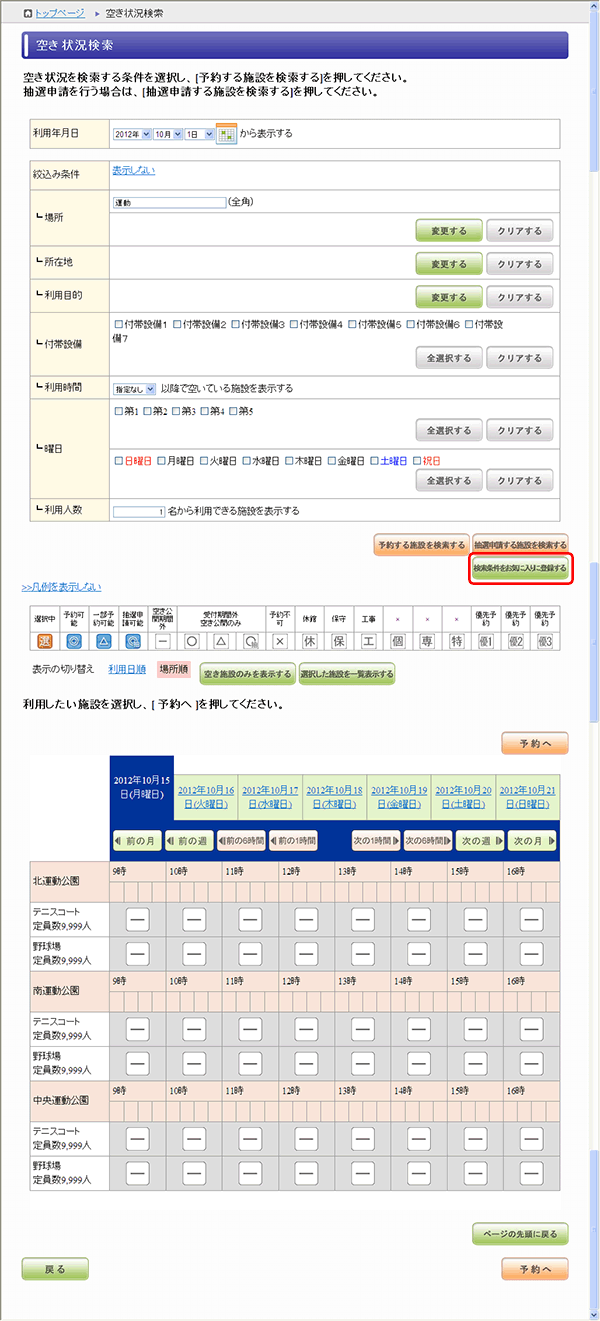The width and height of the screenshot is (600, 1321).
Task: Switch to 2012年10月16日(火曜日) tab
Action: [208, 796]
